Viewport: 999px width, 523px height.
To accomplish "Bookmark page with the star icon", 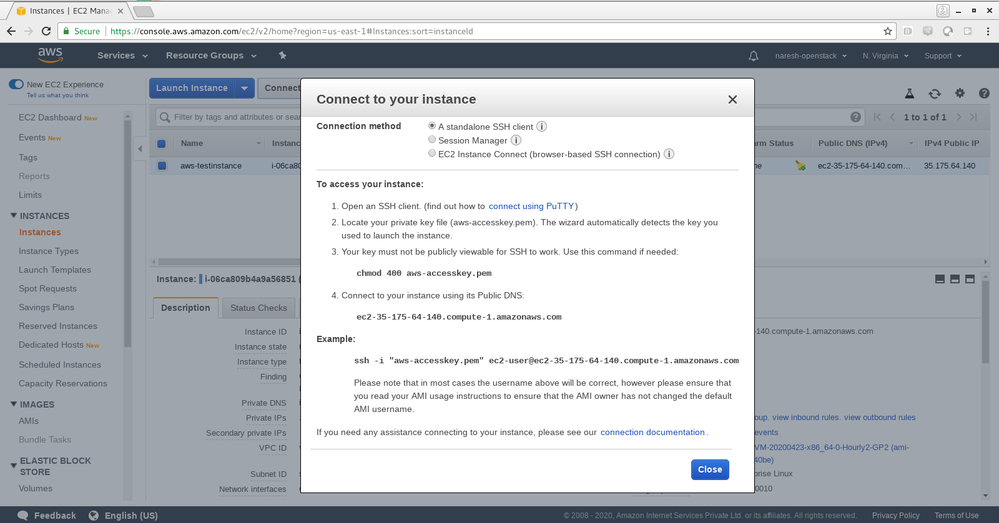I will (887, 31).
